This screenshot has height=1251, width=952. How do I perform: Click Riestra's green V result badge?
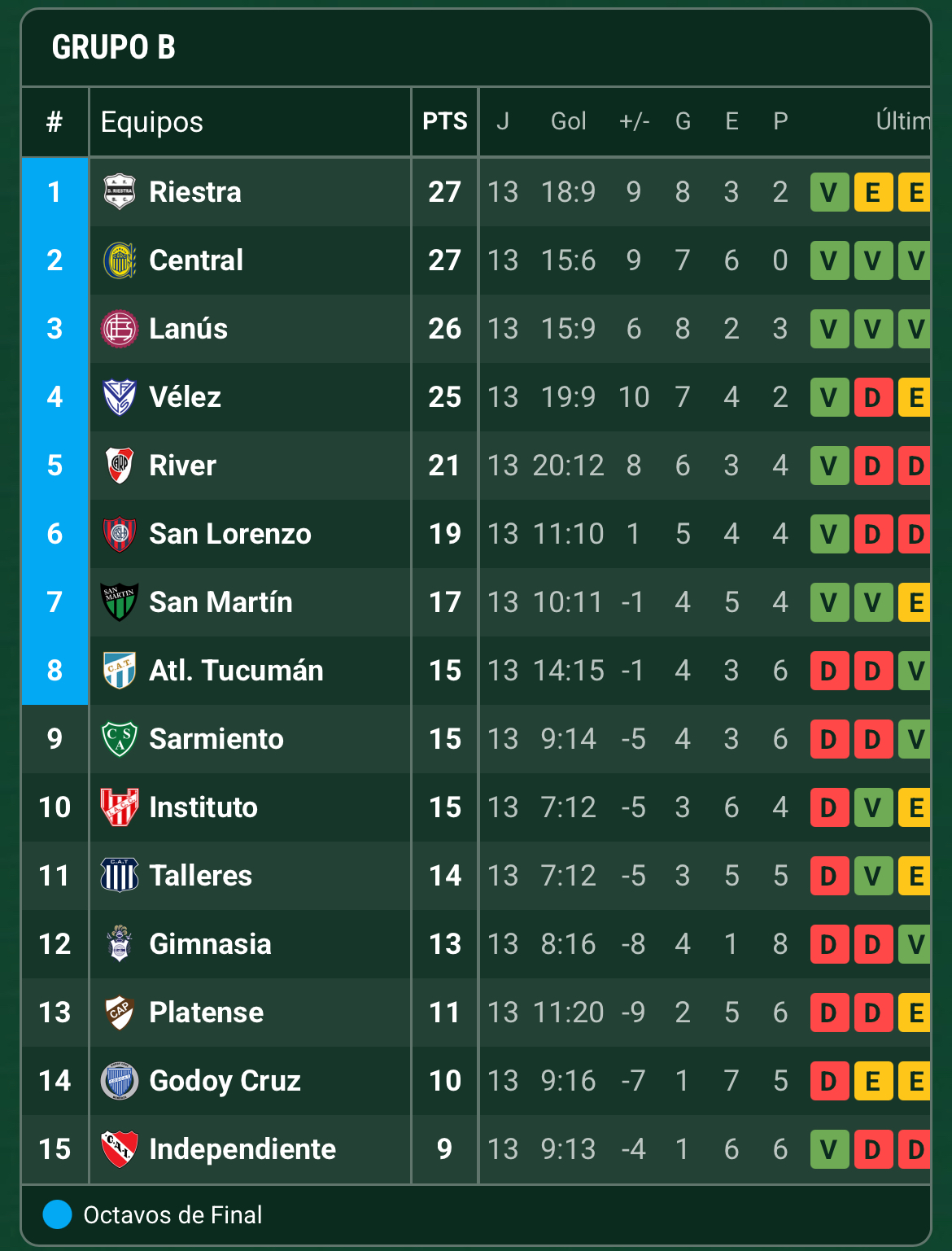tap(829, 192)
